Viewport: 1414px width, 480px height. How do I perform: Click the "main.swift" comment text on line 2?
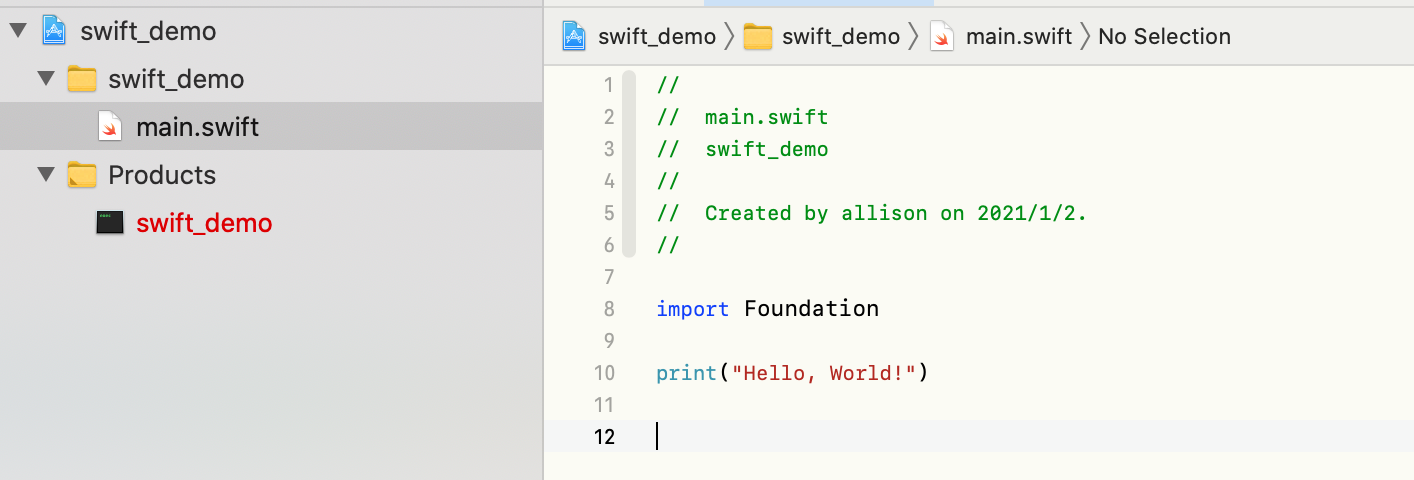[766, 117]
